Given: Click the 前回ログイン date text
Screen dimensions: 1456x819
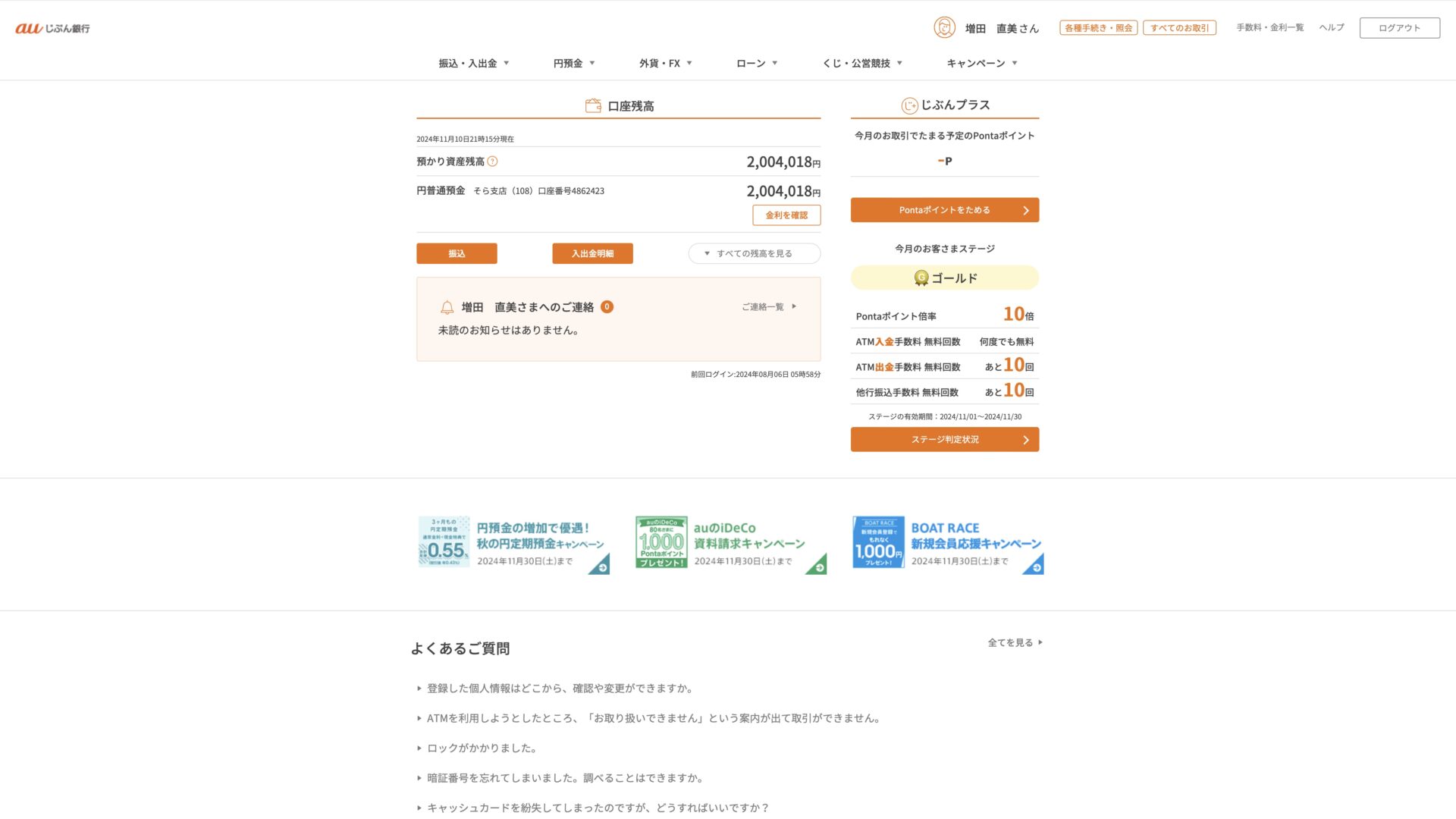Looking at the screenshot, I should coord(755,375).
